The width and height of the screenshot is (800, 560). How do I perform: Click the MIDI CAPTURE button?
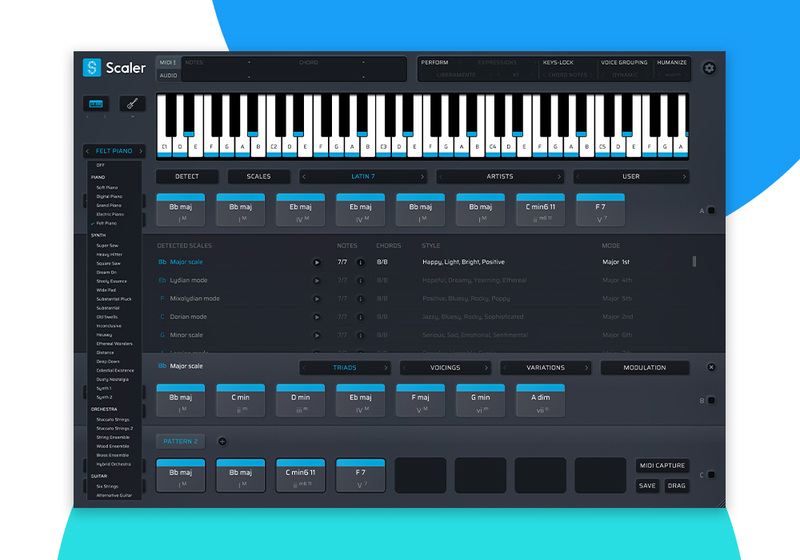(x=662, y=465)
